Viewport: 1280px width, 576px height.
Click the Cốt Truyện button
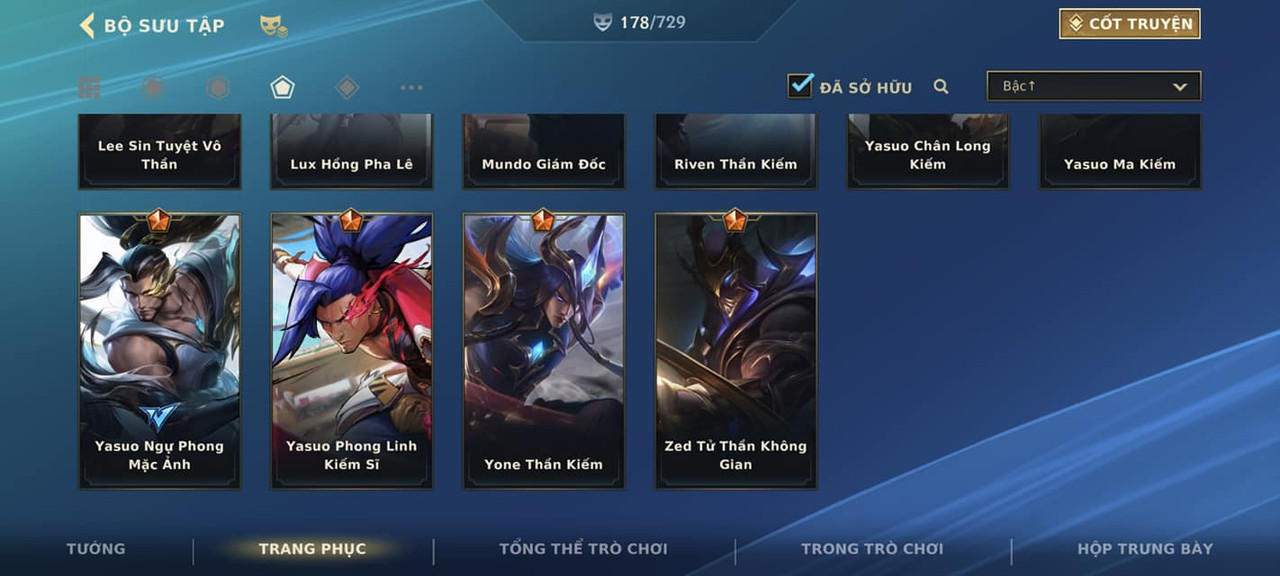coord(1130,24)
